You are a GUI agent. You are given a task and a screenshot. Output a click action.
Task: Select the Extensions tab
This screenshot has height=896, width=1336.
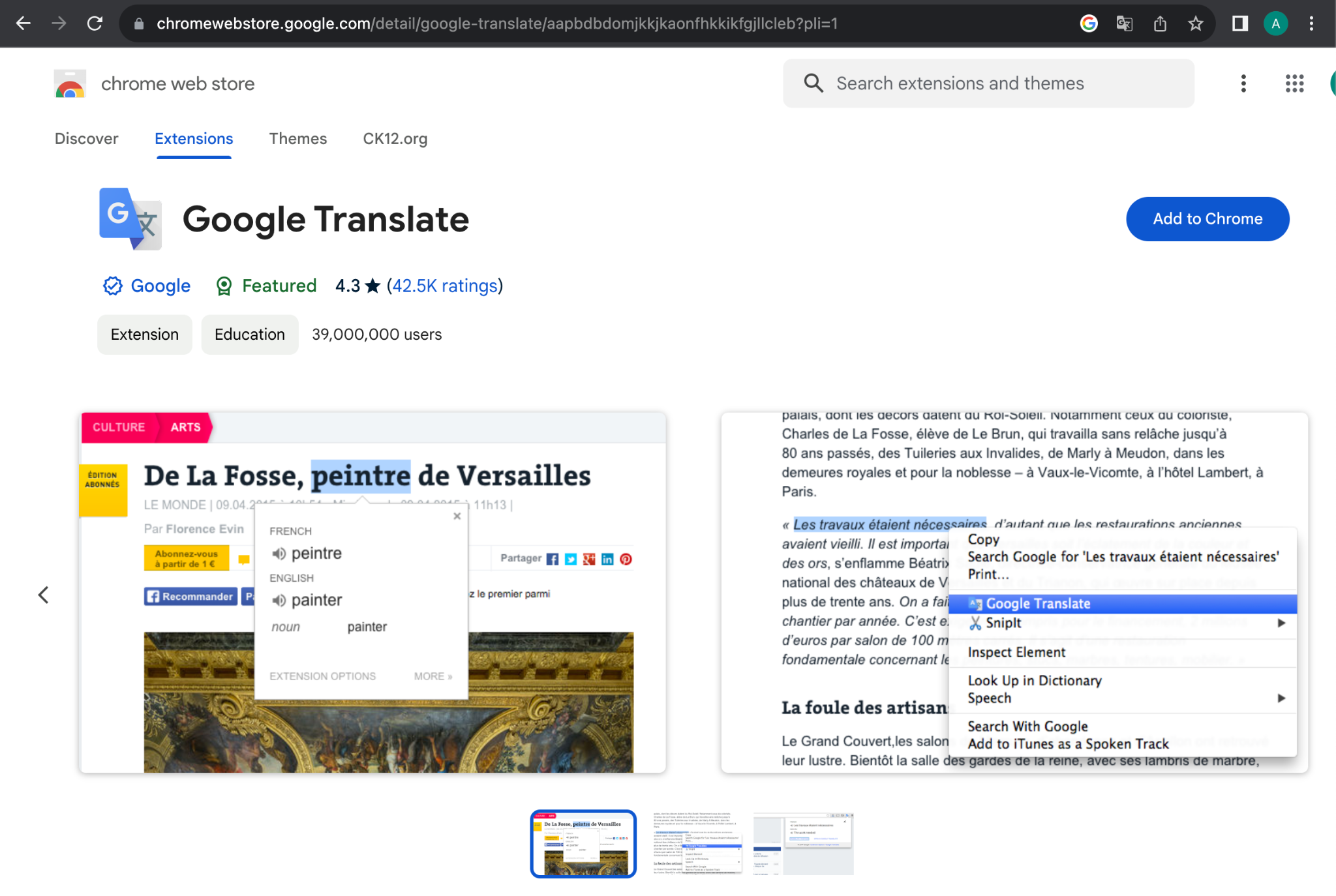194,139
